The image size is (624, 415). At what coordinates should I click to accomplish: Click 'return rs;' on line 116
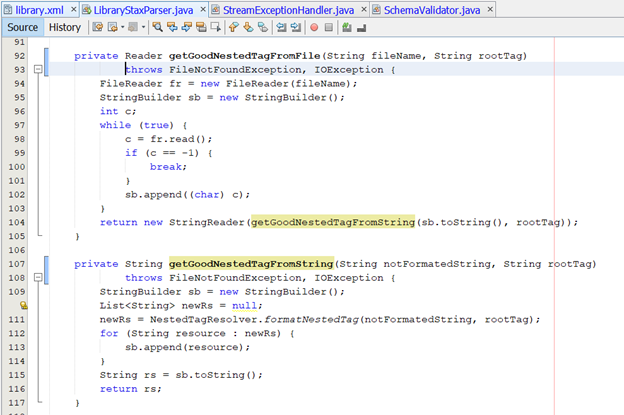pyautogui.click(x=131, y=389)
